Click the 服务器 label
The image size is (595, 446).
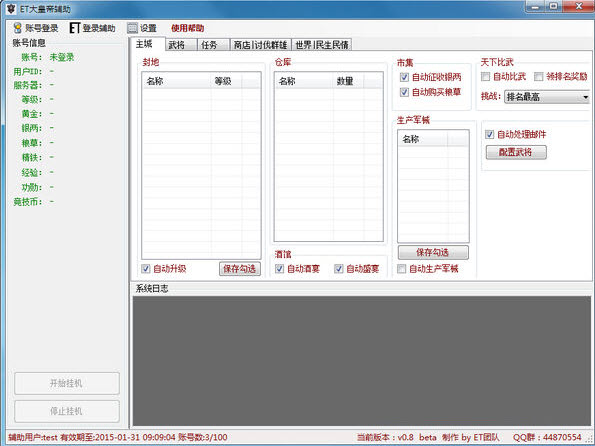pyautogui.click(x=28, y=85)
